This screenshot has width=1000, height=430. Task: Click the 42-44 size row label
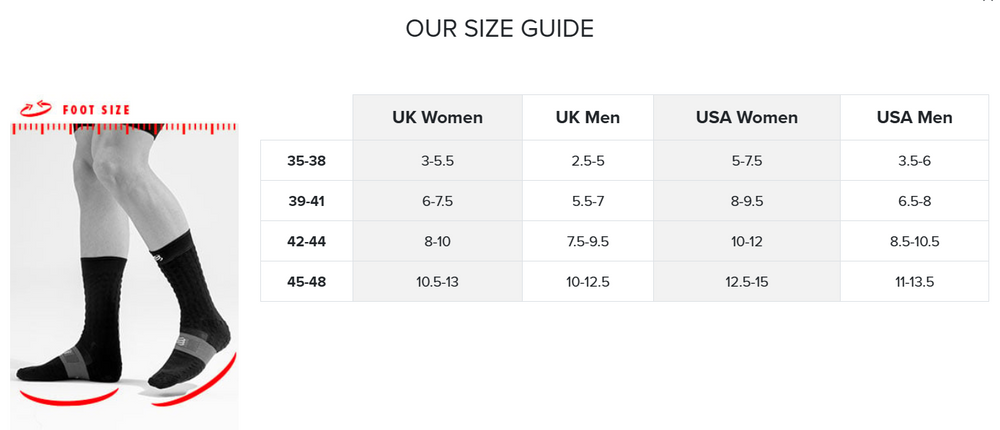point(306,241)
